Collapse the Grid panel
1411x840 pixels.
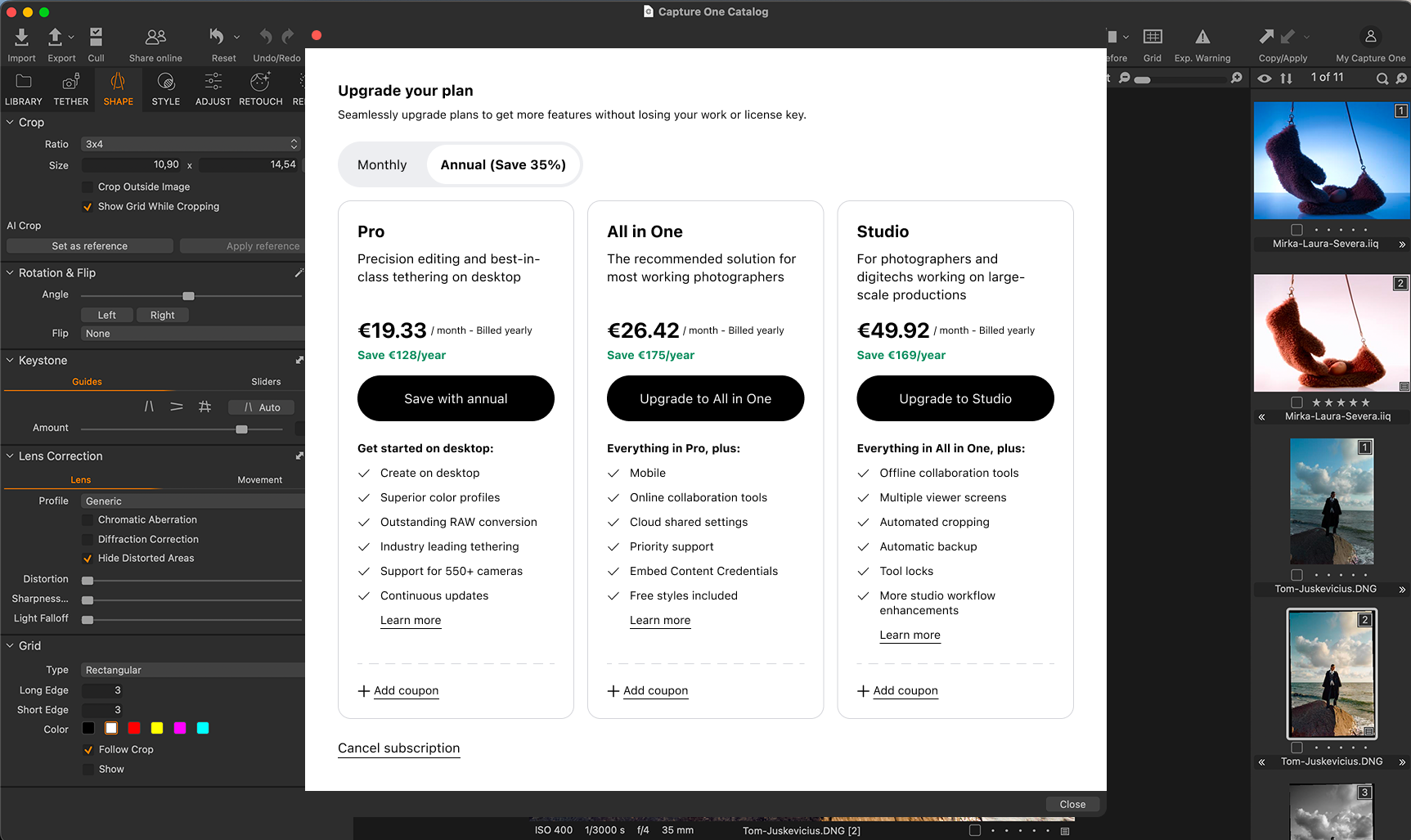pyautogui.click(x=10, y=645)
